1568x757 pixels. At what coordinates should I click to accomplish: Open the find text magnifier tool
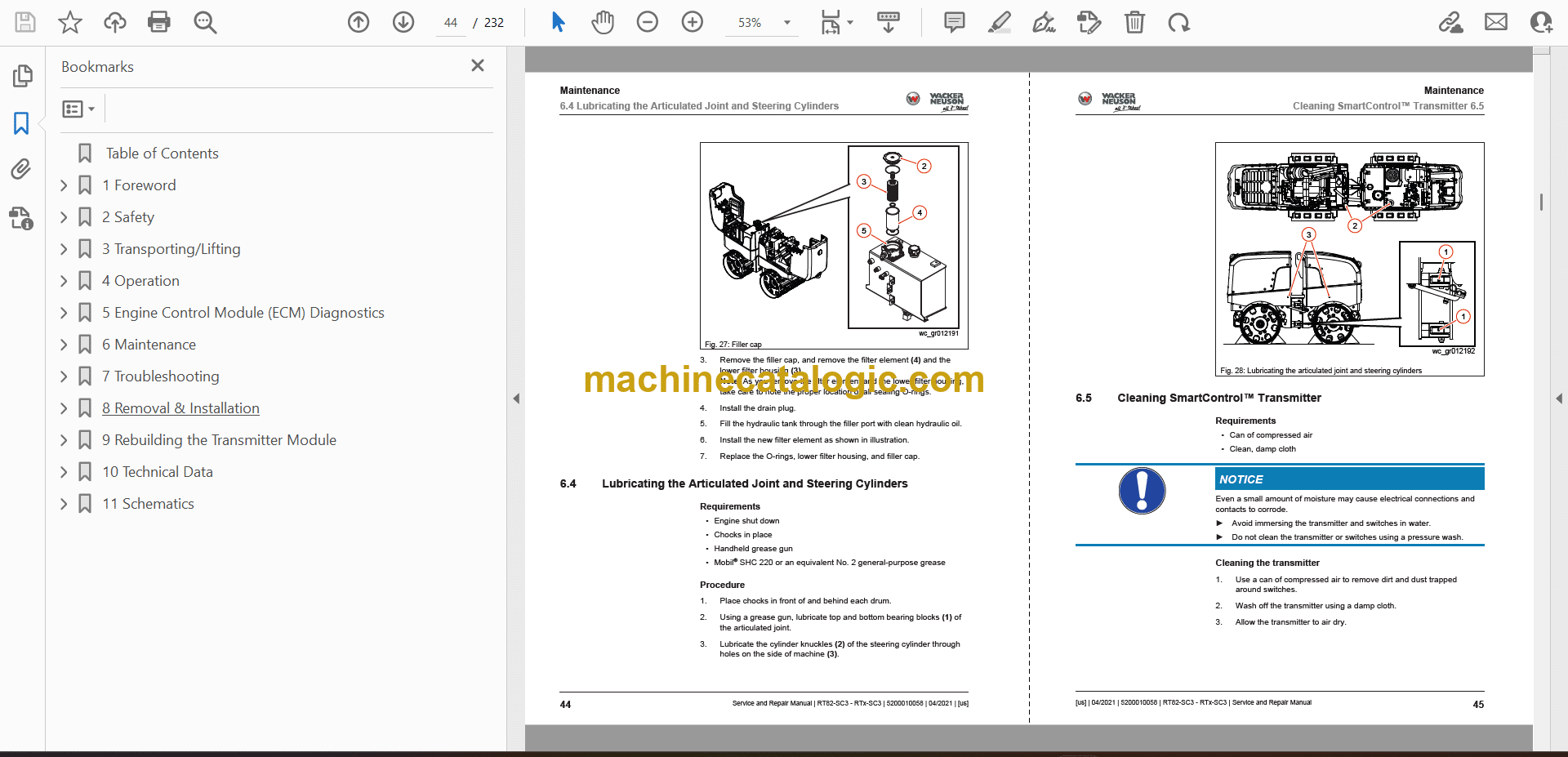[x=205, y=22]
